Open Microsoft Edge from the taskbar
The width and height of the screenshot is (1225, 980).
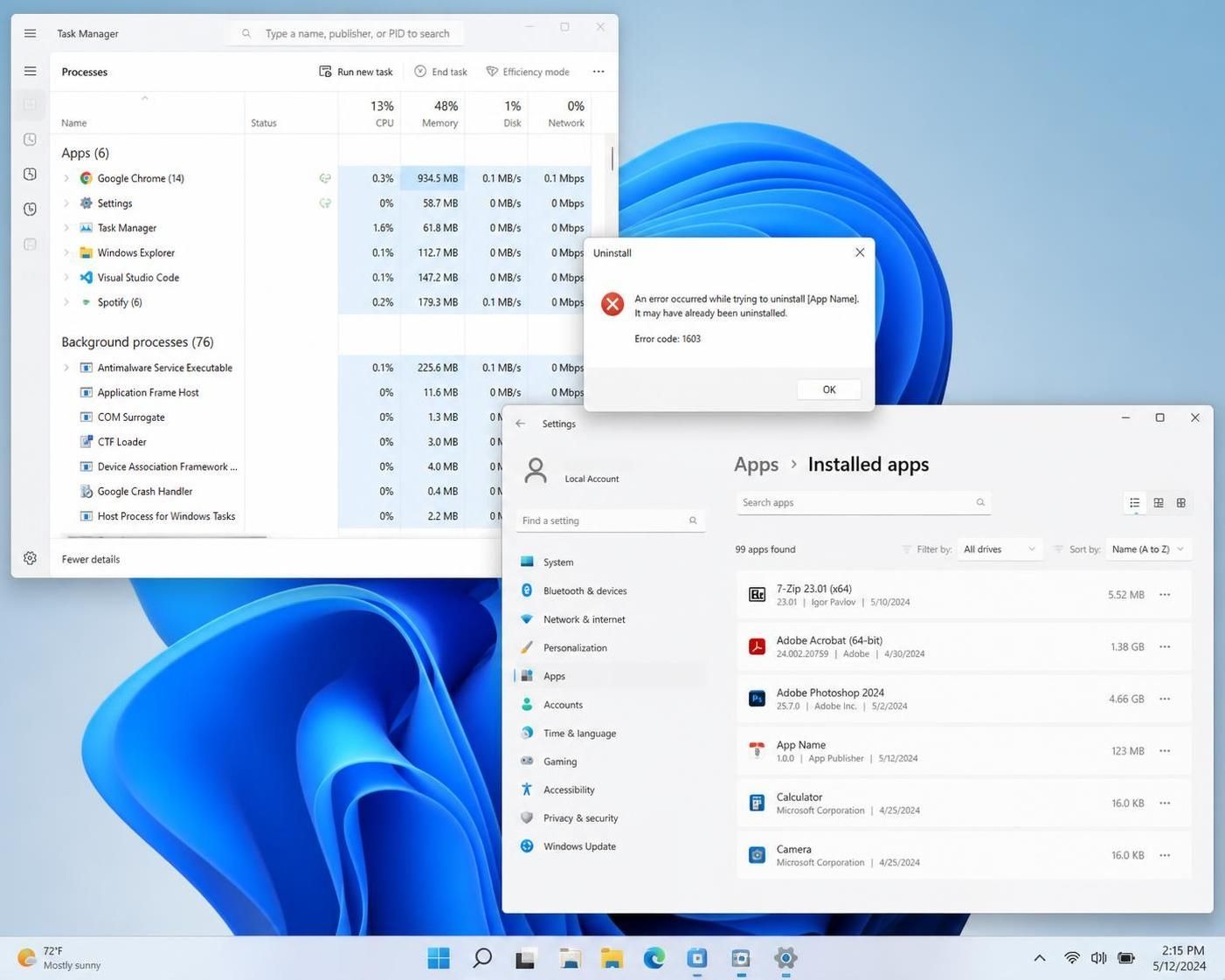tap(654, 958)
